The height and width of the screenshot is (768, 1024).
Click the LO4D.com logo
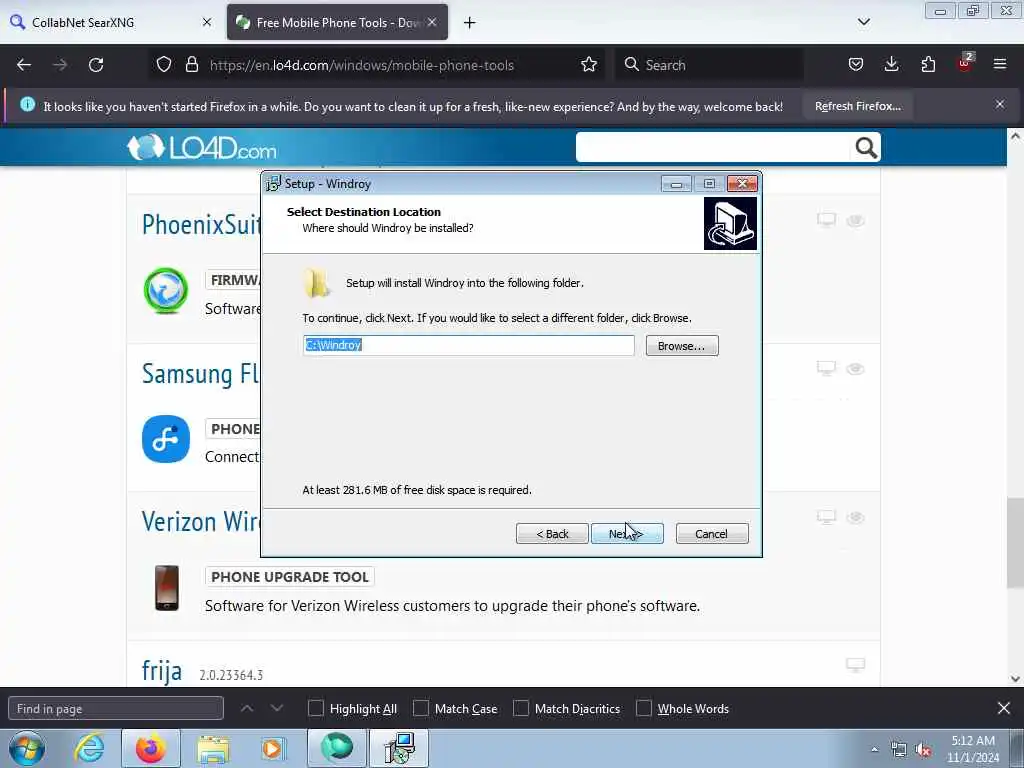(x=202, y=148)
